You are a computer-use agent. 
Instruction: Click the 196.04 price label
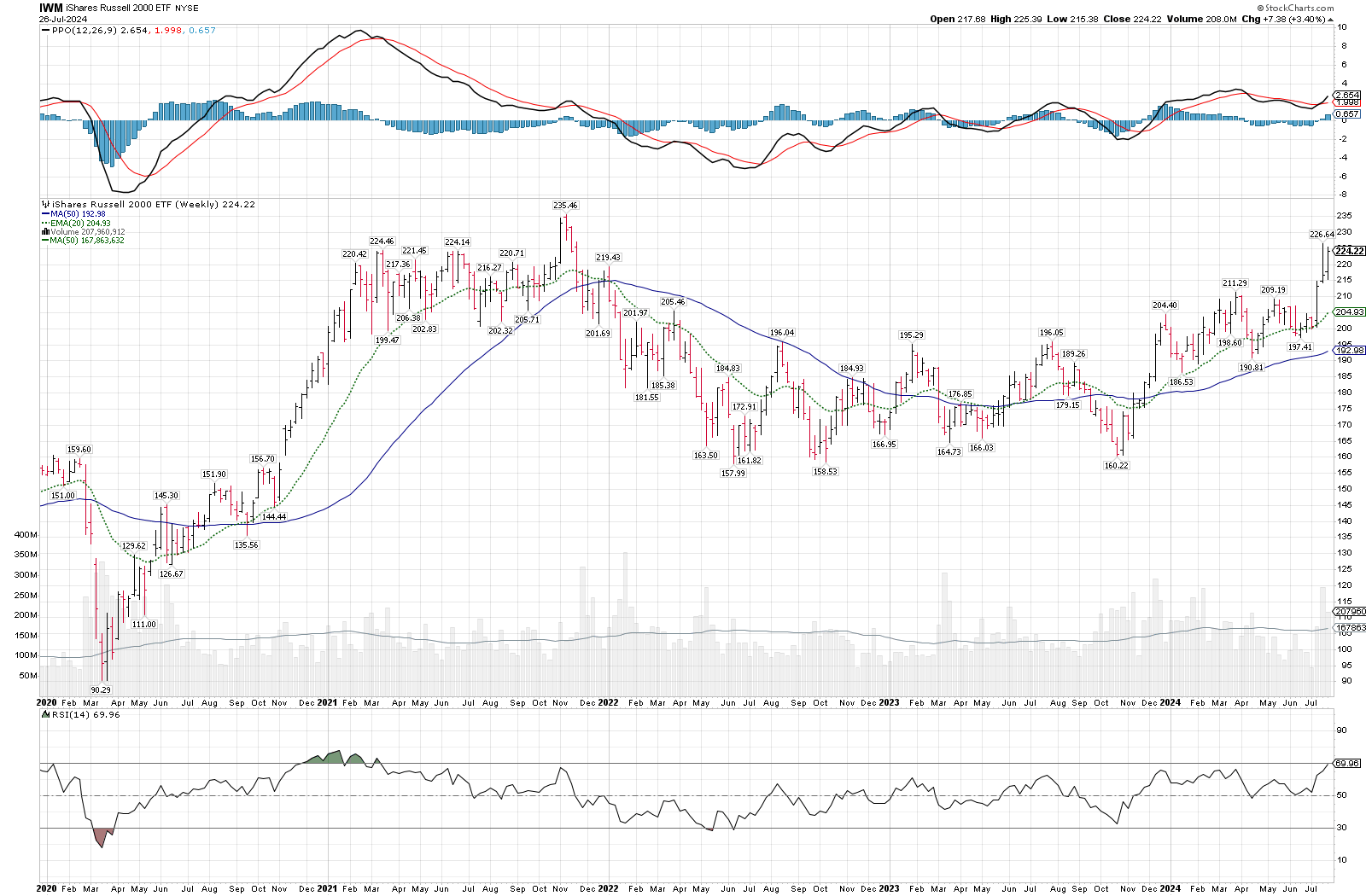[782, 333]
